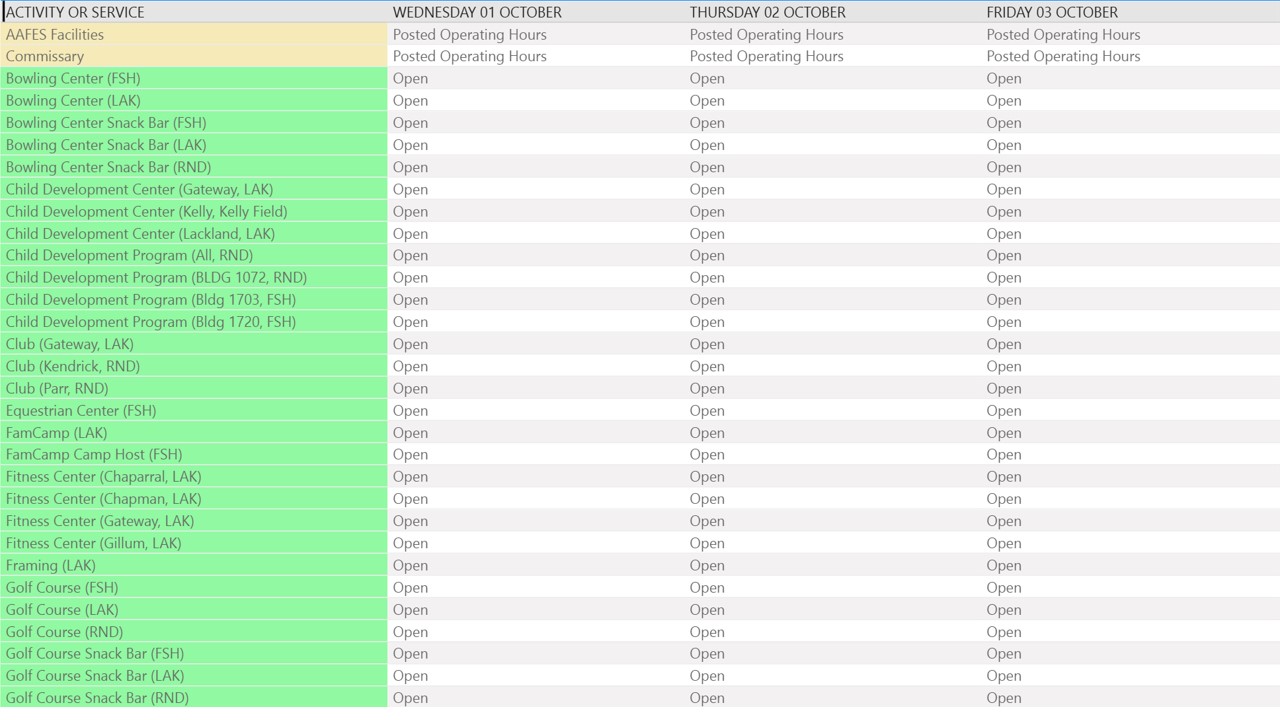Select the WEDNESDAY 01 OCTOBER column header
This screenshot has height=720, width=1280.
[477, 12]
